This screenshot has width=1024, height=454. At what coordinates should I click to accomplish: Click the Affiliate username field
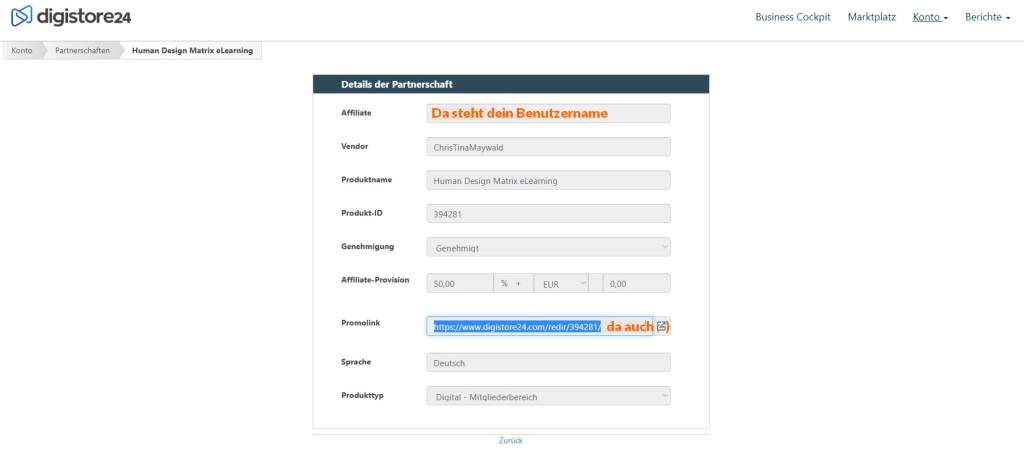pyautogui.click(x=548, y=113)
